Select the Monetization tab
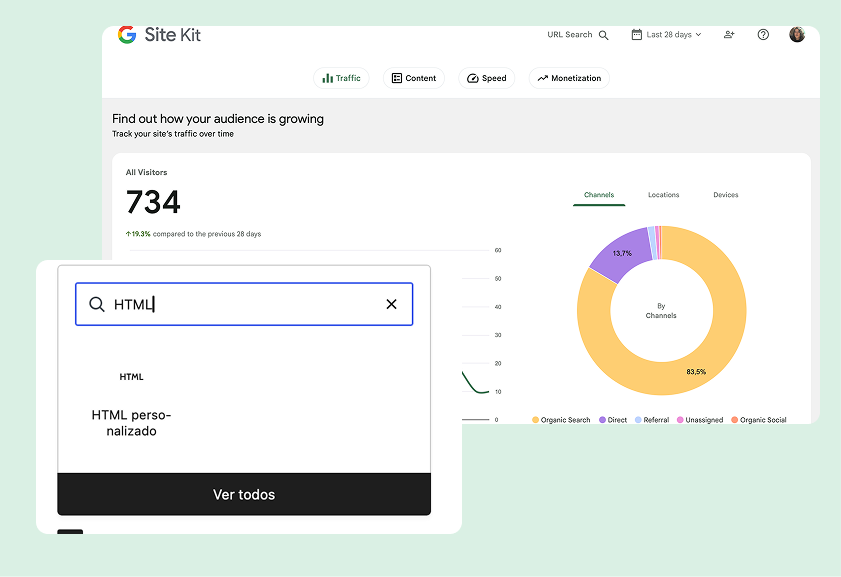This screenshot has width=841, height=577. tap(569, 78)
